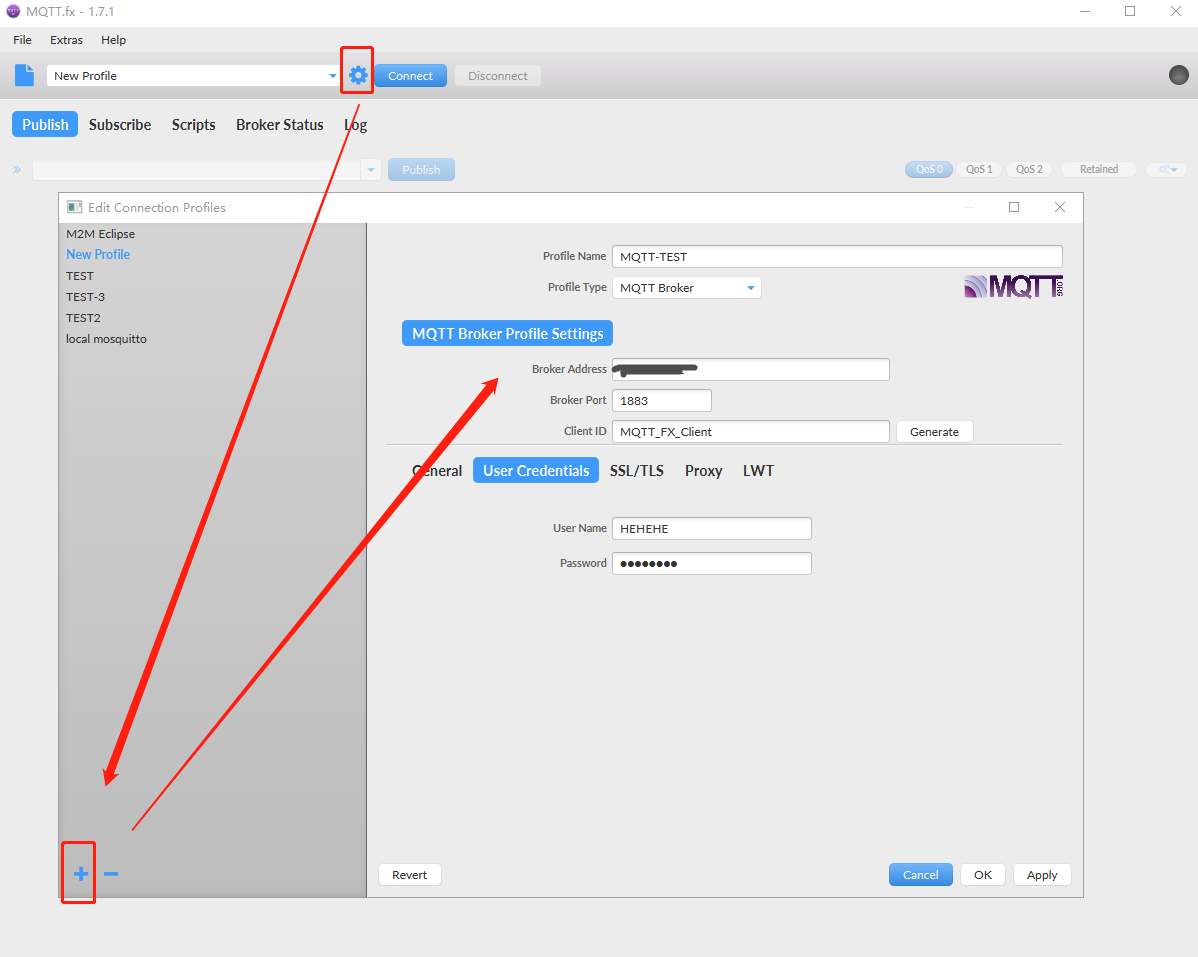Maximize the Edit Connection Profiles dialog
This screenshot has width=1198, height=957.
tap(1014, 207)
